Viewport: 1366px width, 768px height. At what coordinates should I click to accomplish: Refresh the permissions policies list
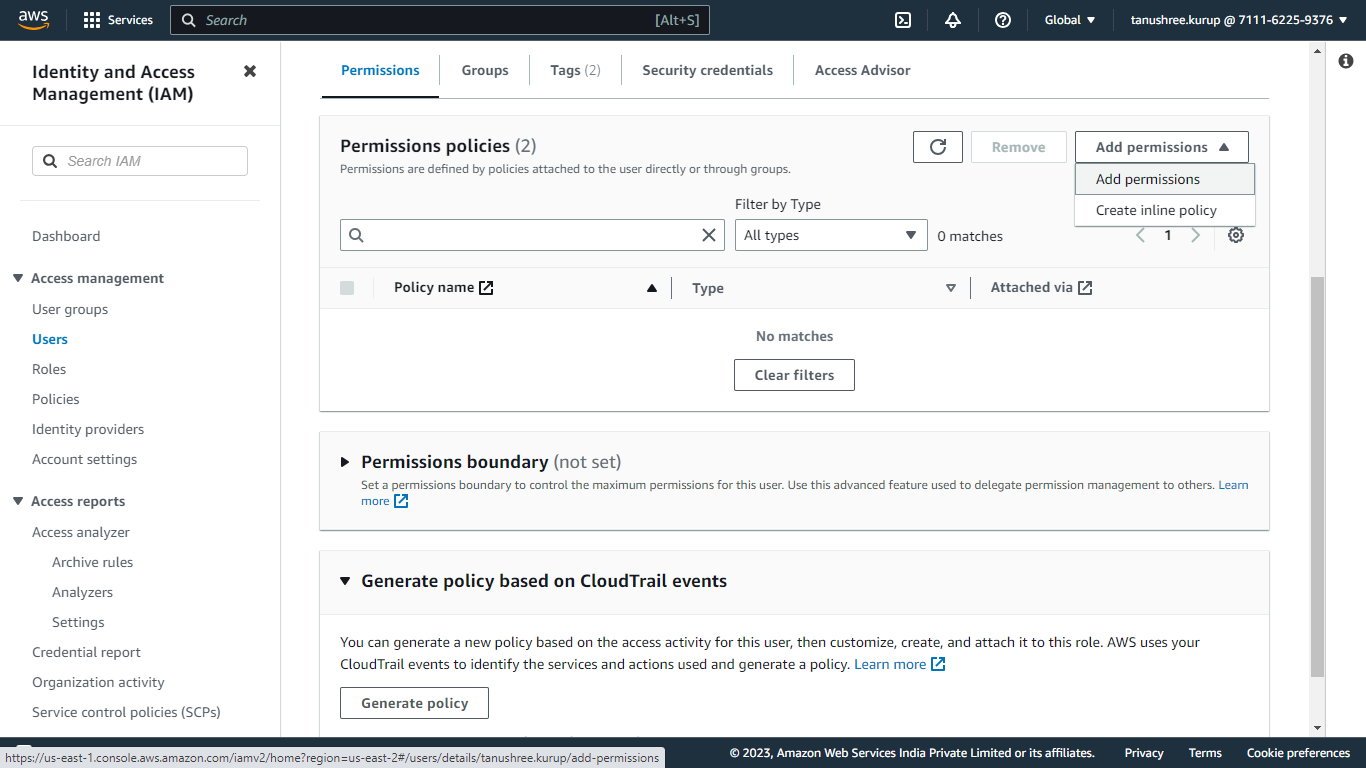pyautogui.click(x=938, y=147)
